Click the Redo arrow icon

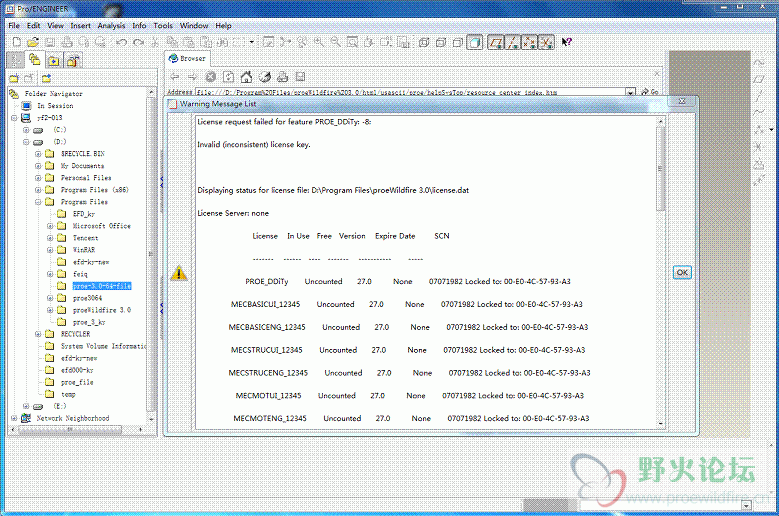pyautogui.click(x=139, y=43)
